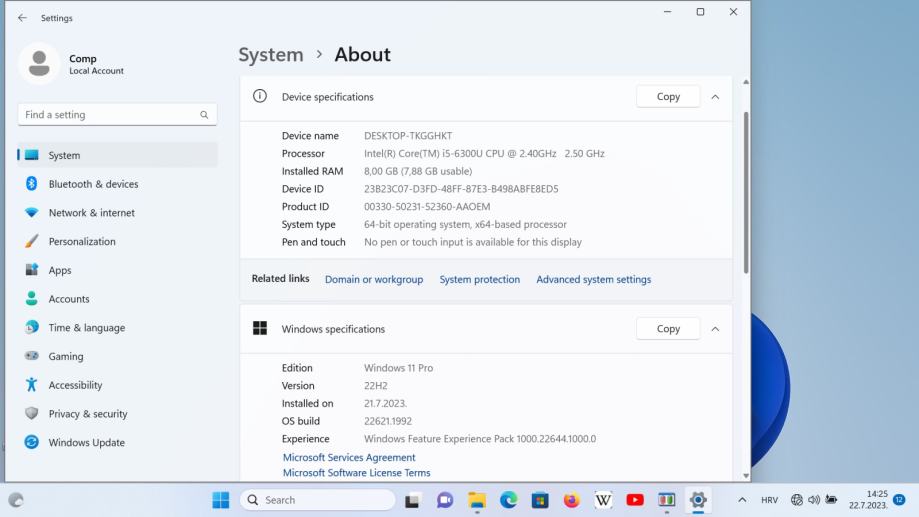Go to Time & language settings
The image size is (919, 517).
[x=86, y=328]
